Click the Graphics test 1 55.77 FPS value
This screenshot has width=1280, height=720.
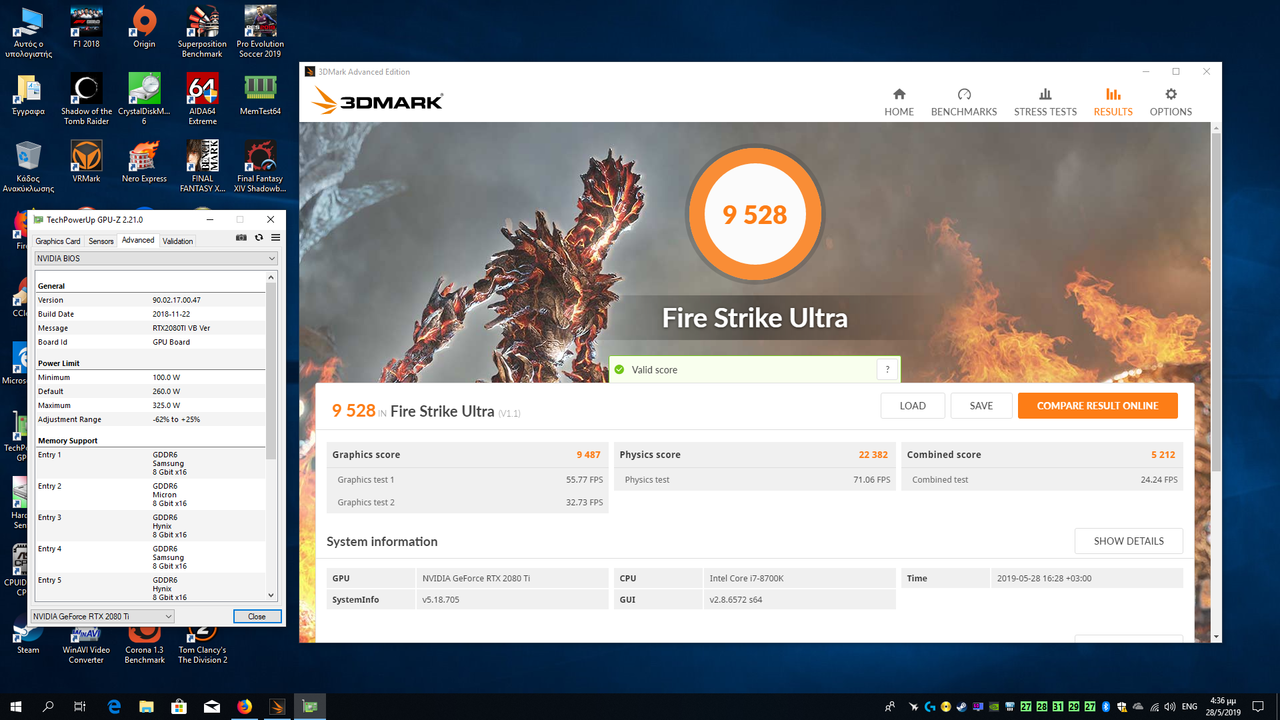585,480
